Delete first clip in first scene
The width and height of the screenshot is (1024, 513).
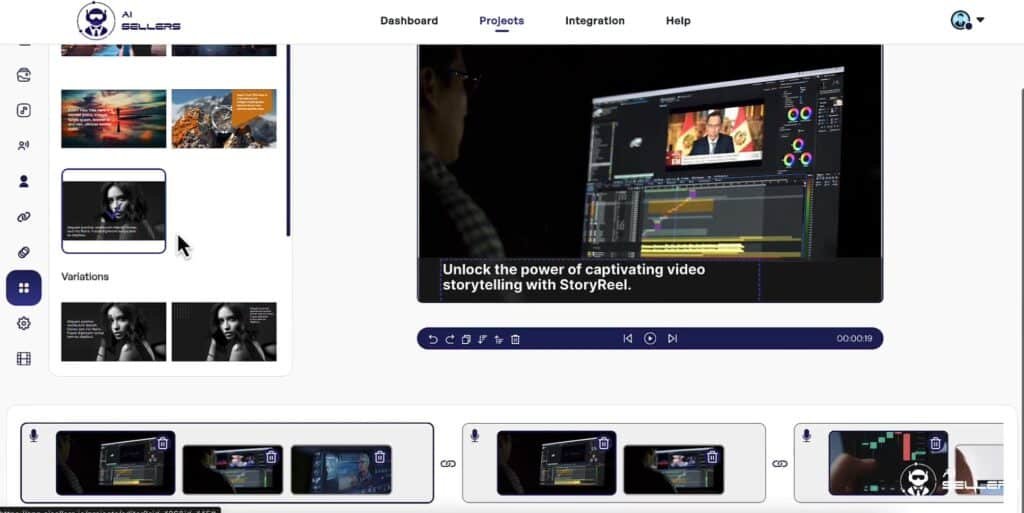pos(163,443)
